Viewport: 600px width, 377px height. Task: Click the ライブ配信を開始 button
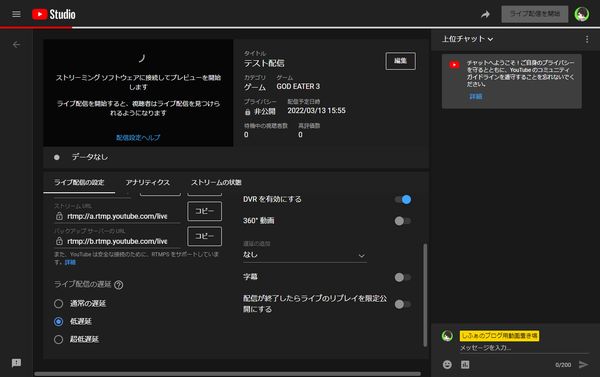tap(535, 14)
